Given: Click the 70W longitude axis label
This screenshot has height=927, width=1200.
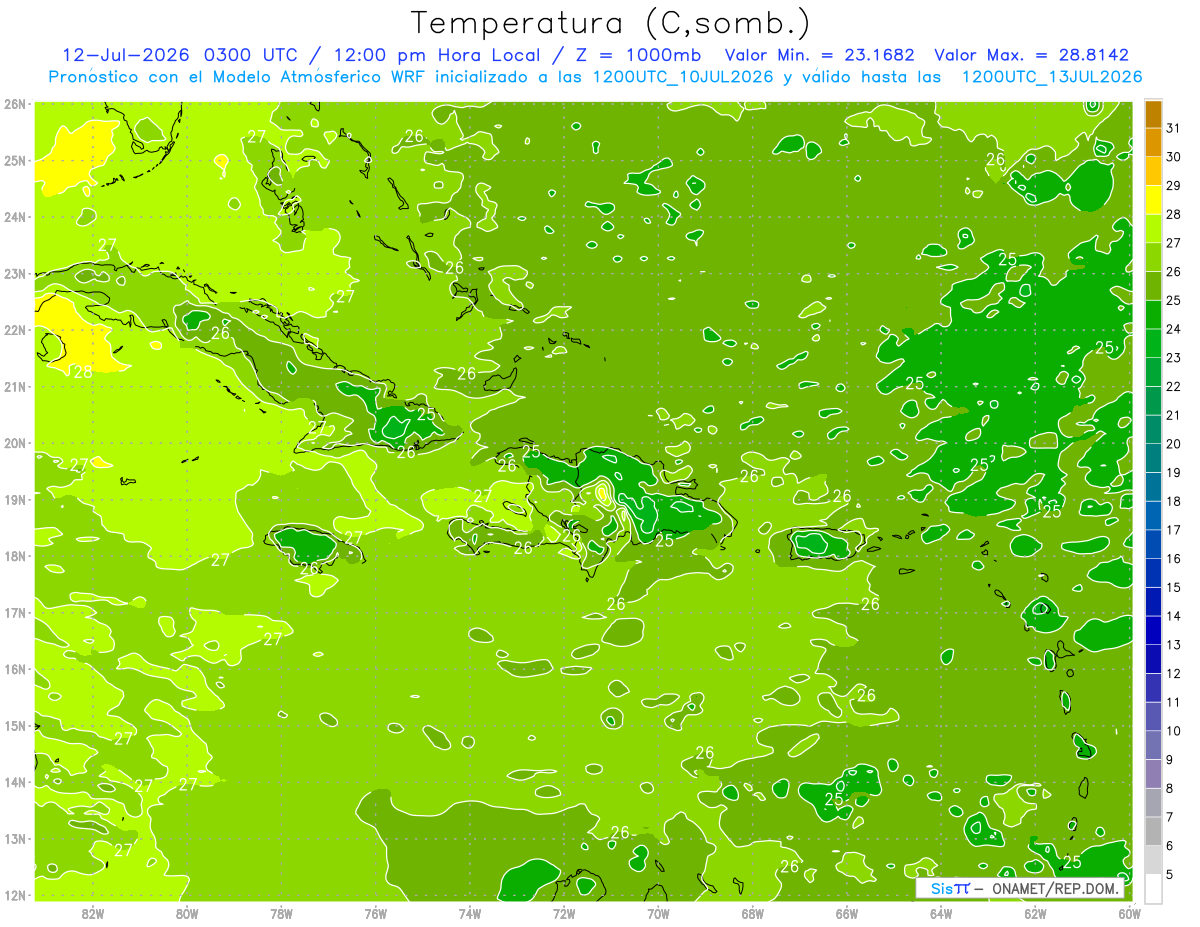Looking at the screenshot, I should pyautogui.click(x=658, y=912).
